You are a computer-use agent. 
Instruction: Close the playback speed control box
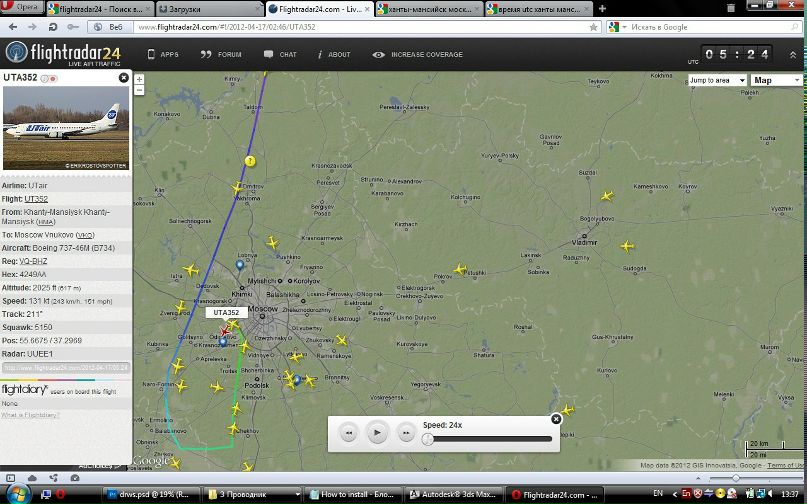point(556,419)
